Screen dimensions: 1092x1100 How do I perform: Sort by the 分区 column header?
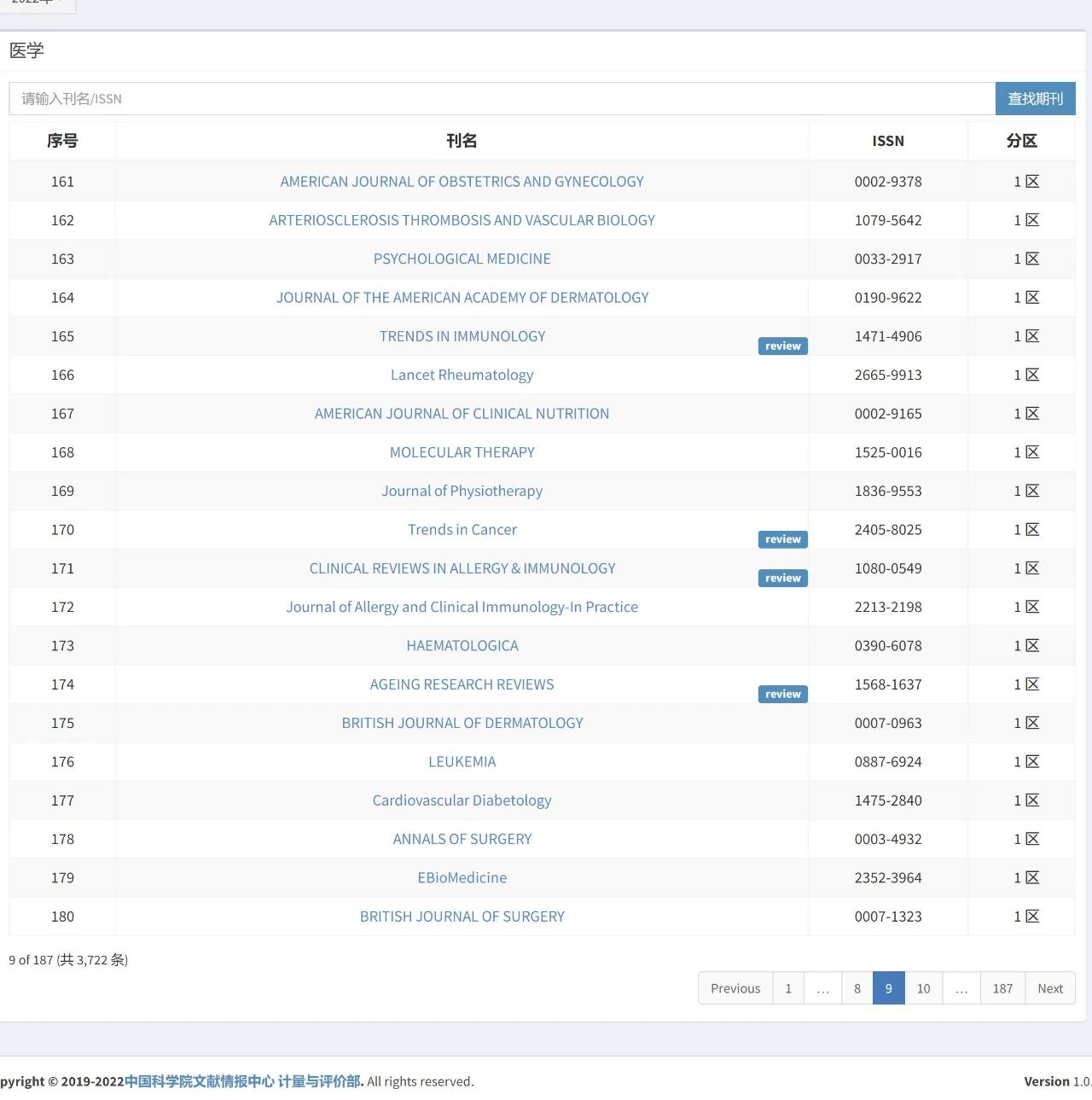(x=1021, y=141)
